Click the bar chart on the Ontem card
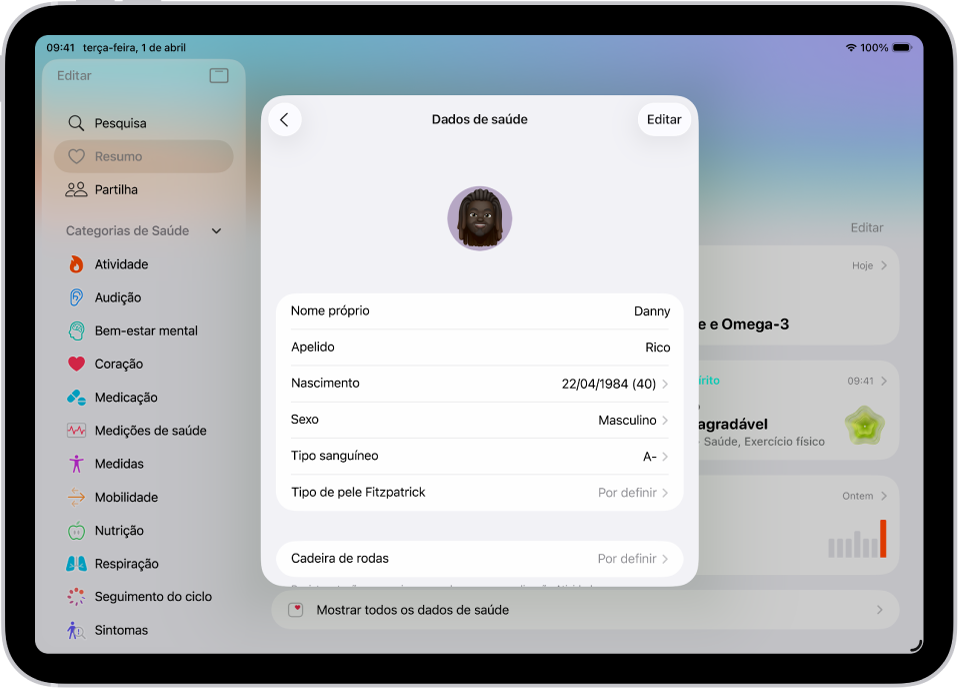This screenshot has width=960, height=689. click(857, 538)
